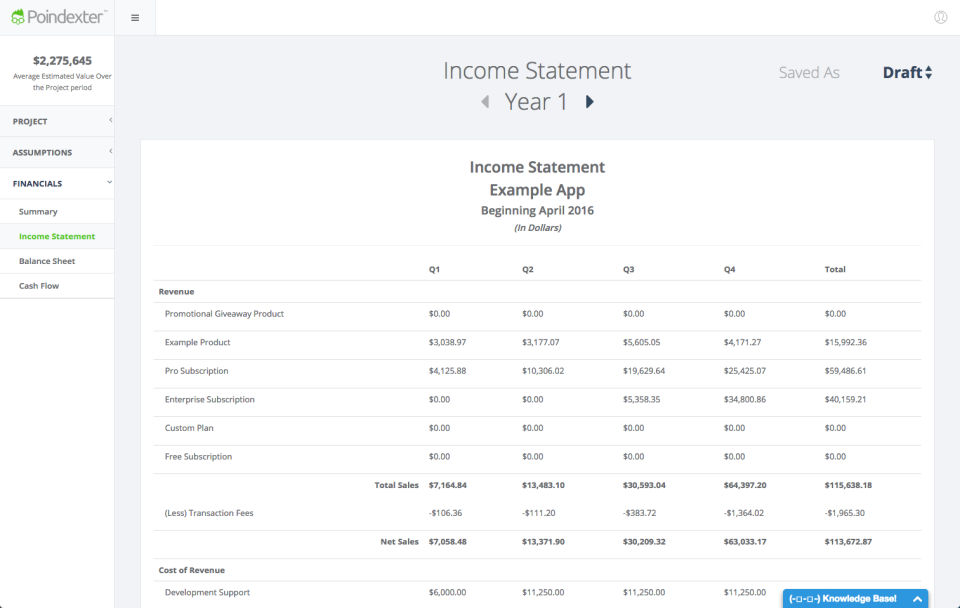960x608 pixels.
Task: Click Net Sales Q3 value $30,209.32
Action: (x=644, y=542)
